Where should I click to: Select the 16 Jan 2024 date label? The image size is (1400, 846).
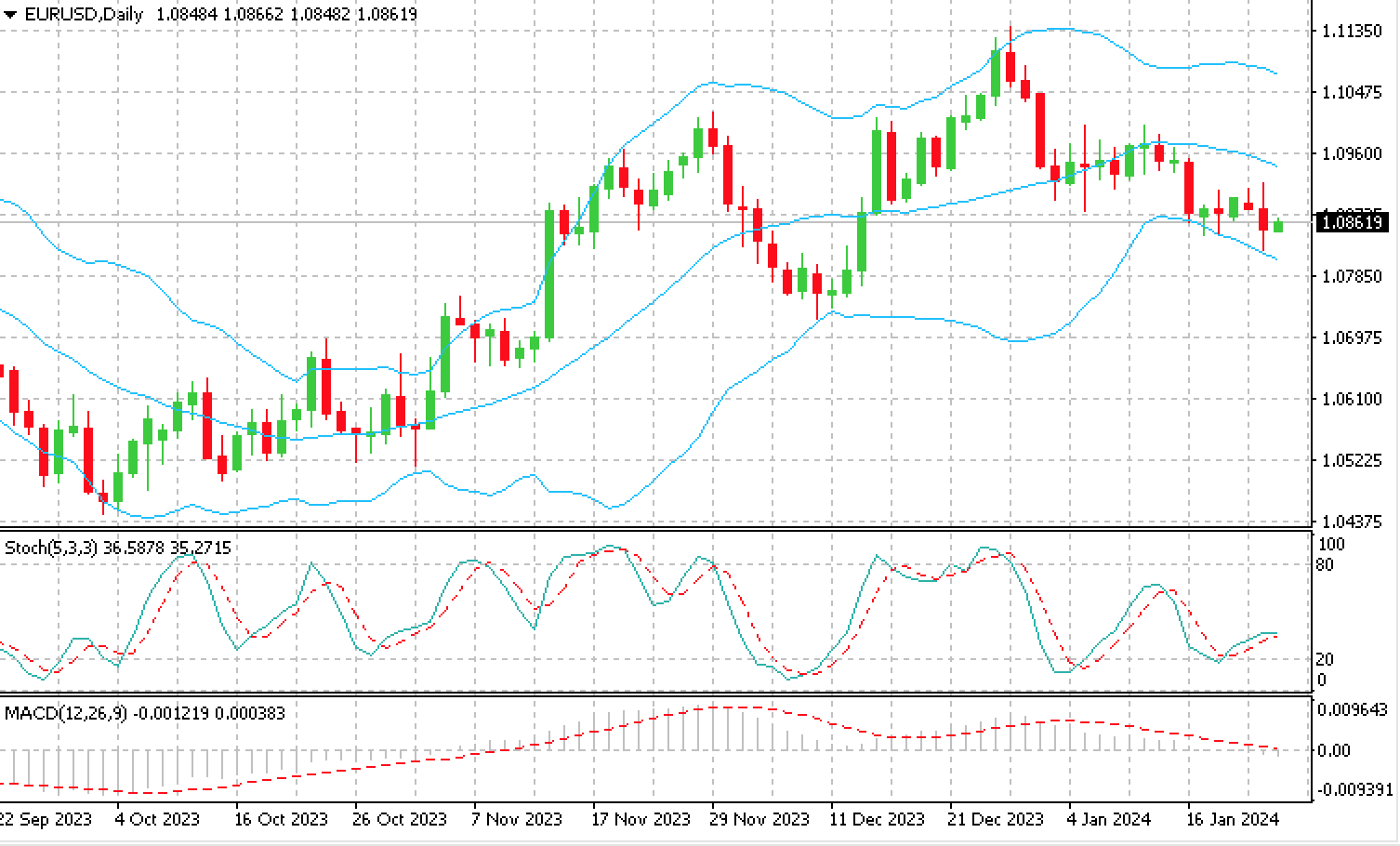pyautogui.click(x=1234, y=819)
